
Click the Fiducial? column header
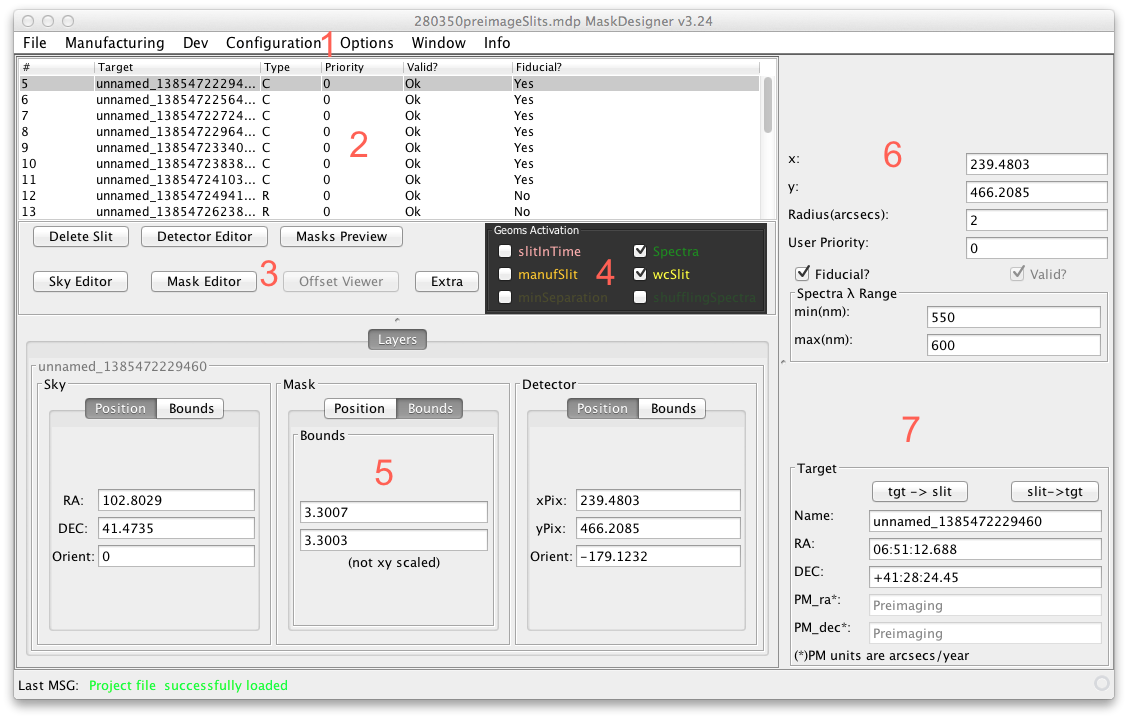(x=636, y=67)
